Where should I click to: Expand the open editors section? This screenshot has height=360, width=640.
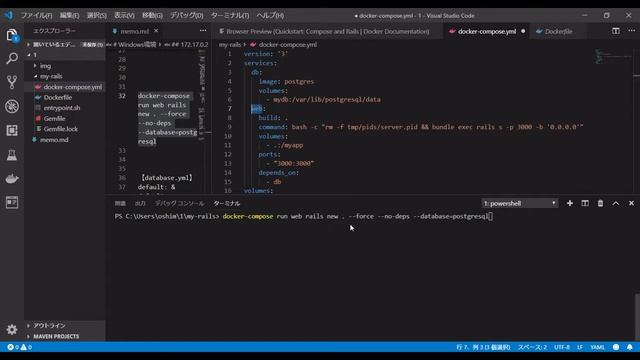click(64, 44)
